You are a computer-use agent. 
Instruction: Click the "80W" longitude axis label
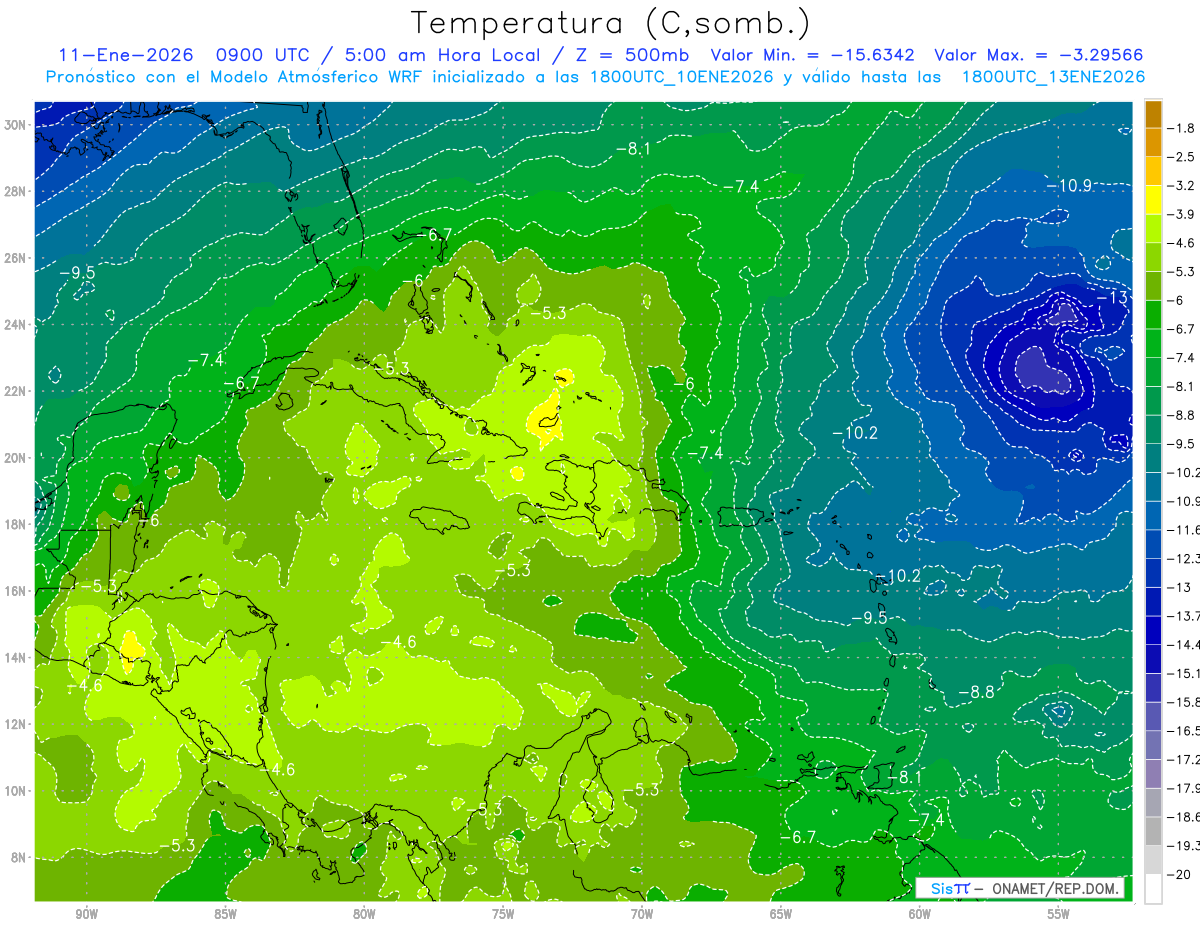[364, 914]
